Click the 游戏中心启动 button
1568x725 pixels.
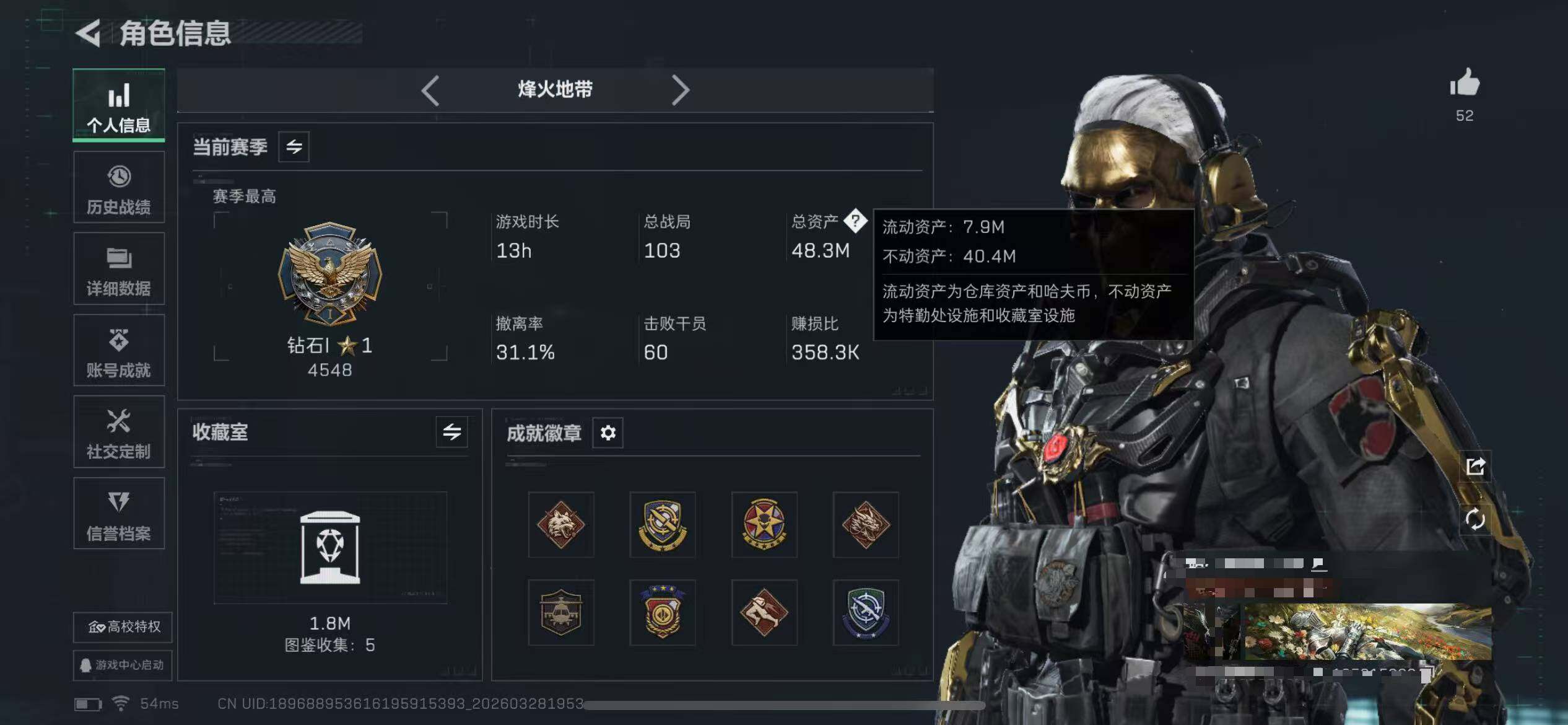[123, 665]
